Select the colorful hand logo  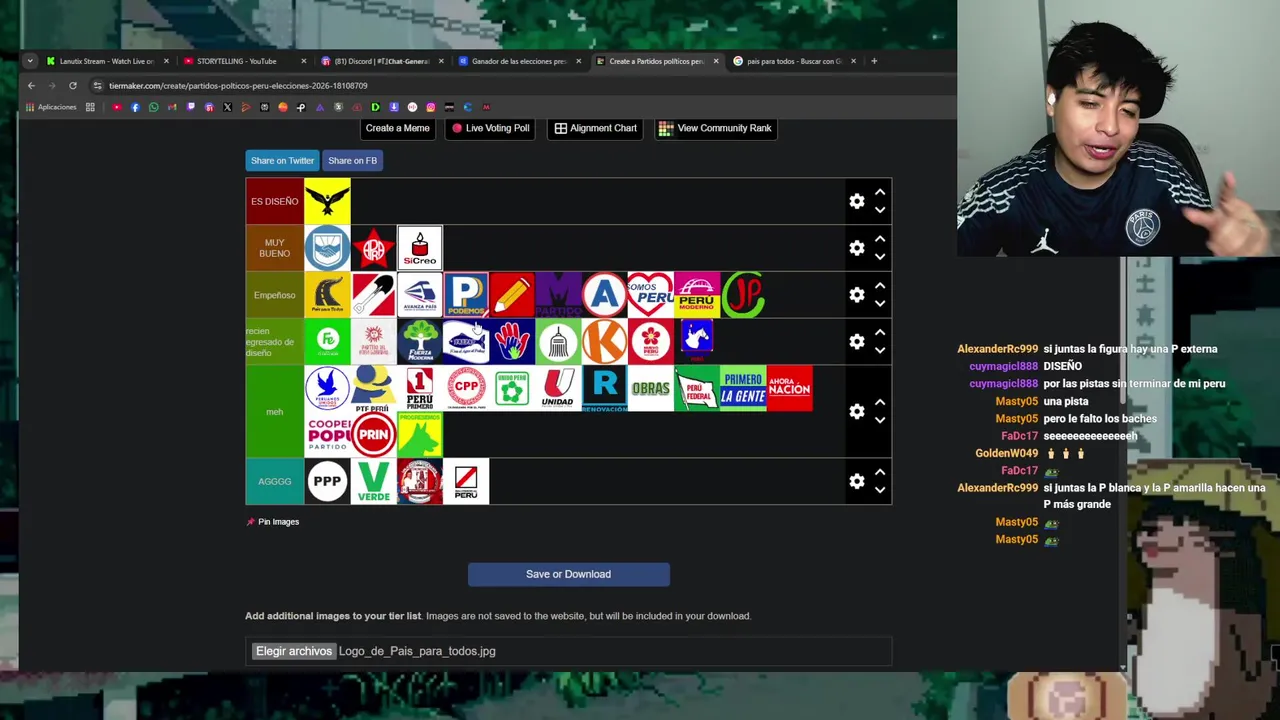click(x=511, y=341)
